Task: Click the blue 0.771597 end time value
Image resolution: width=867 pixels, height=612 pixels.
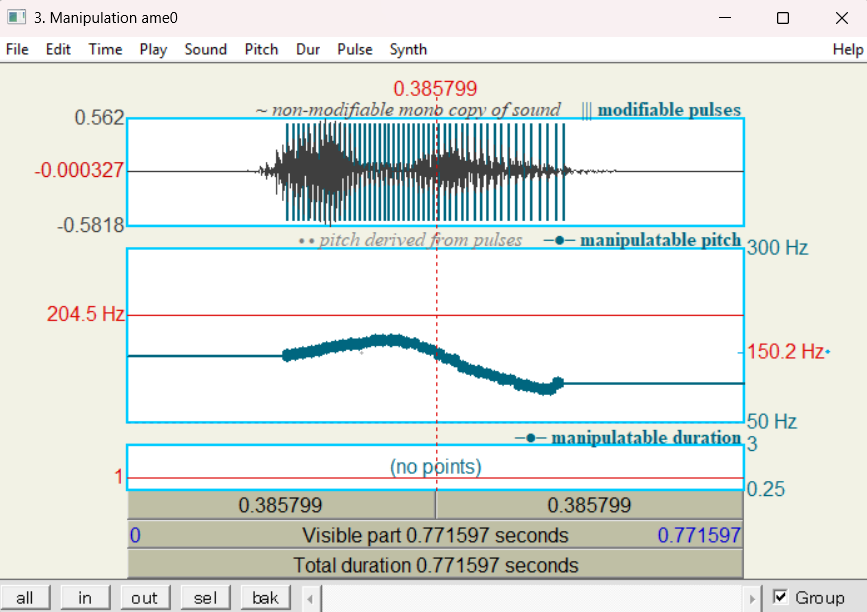Action: [x=699, y=535]
